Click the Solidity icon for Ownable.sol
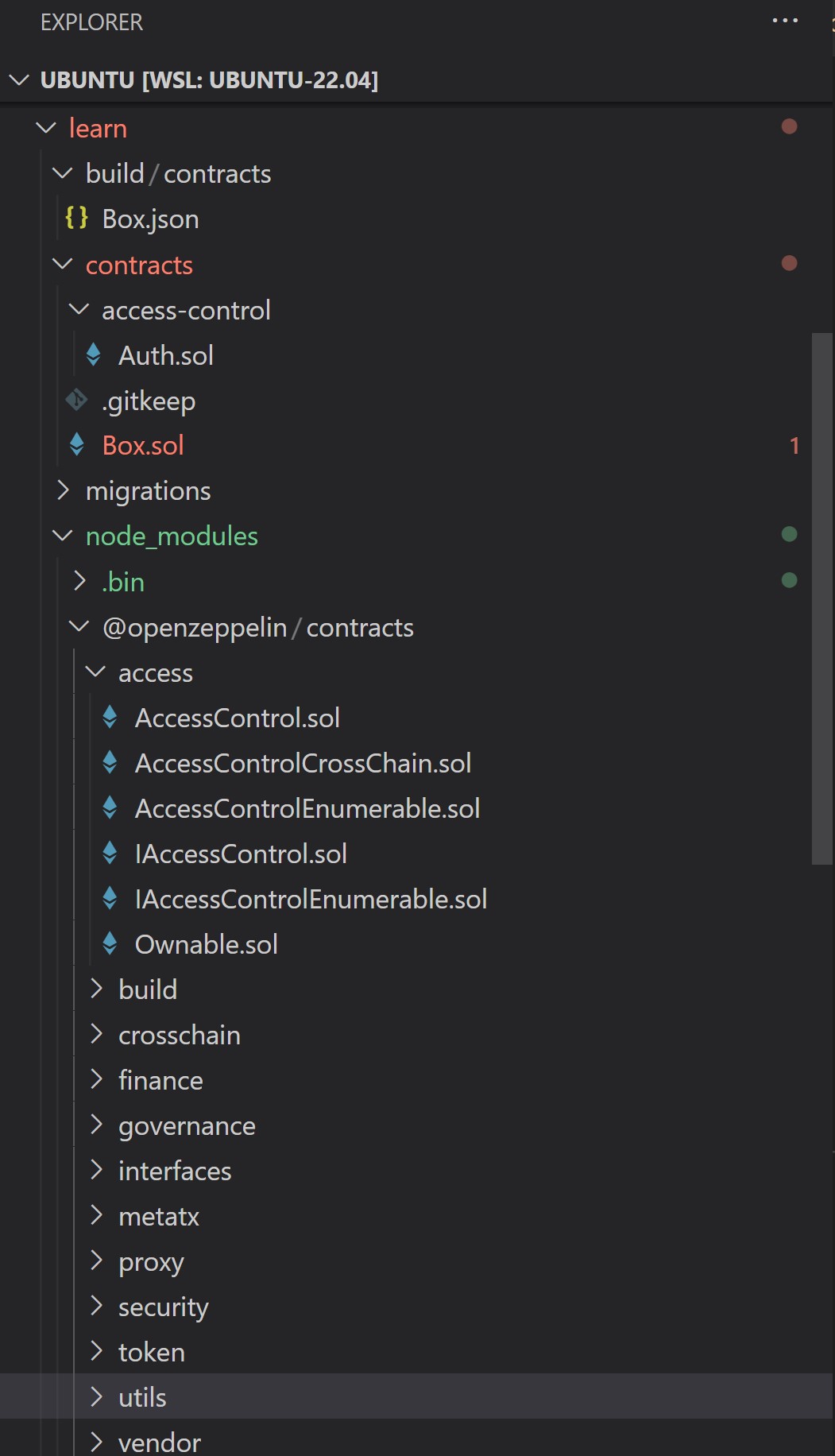835x1456 pixels. coord(110,944)
